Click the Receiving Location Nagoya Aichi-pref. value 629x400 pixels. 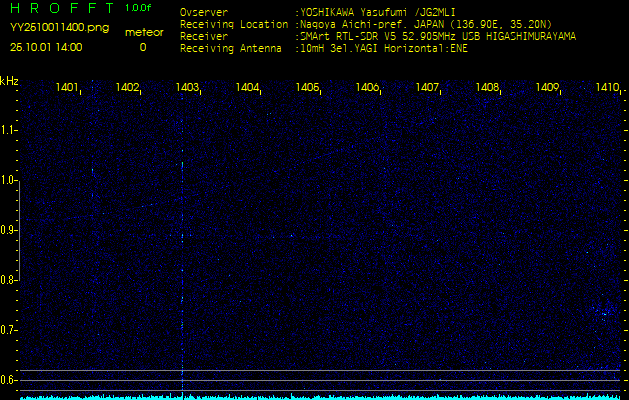426,24
